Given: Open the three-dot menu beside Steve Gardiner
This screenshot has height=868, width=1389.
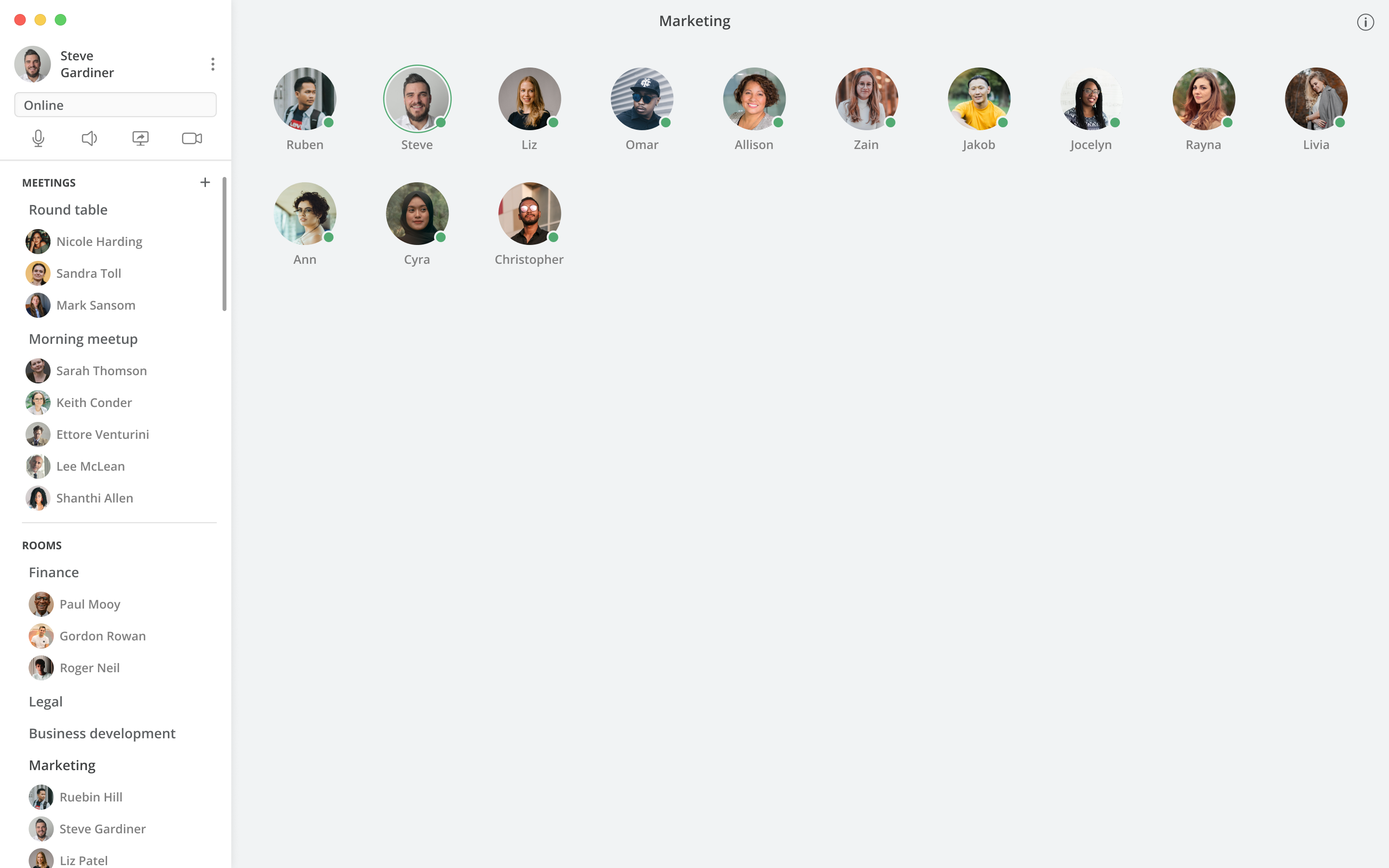Looking at the screenshot, I should (x=213, y=64).
